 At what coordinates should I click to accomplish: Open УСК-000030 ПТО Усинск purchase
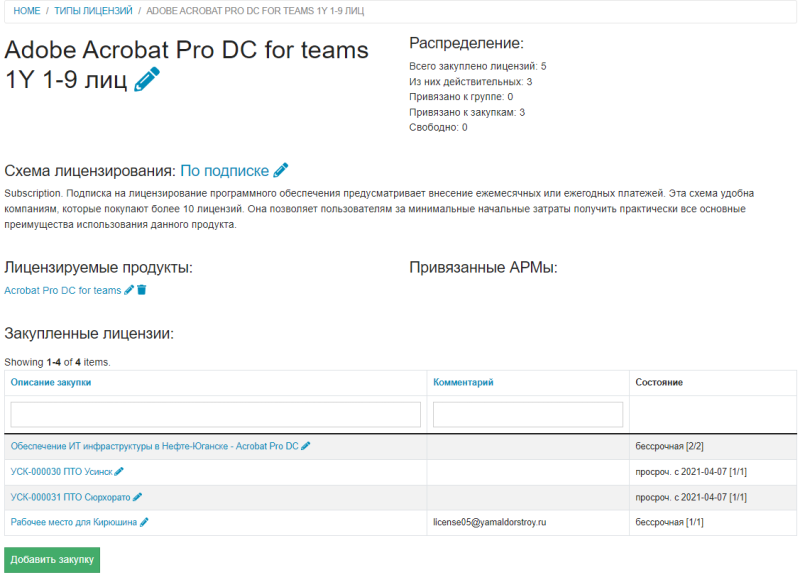[62, 471]
